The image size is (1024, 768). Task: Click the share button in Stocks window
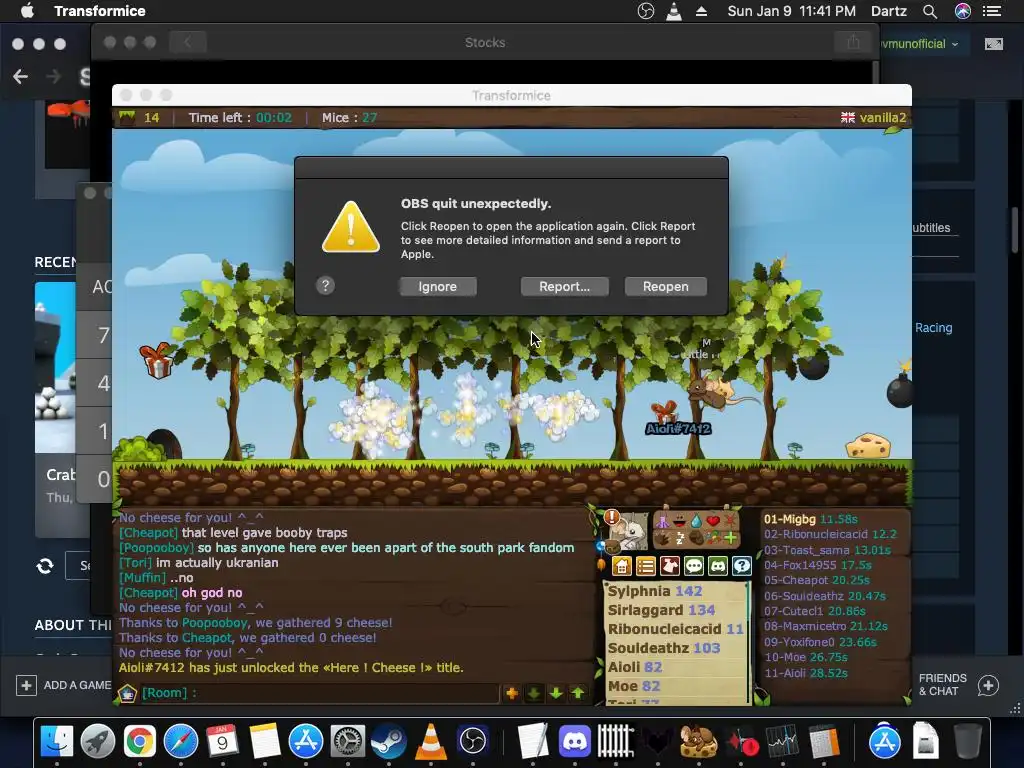coord(853,42)
